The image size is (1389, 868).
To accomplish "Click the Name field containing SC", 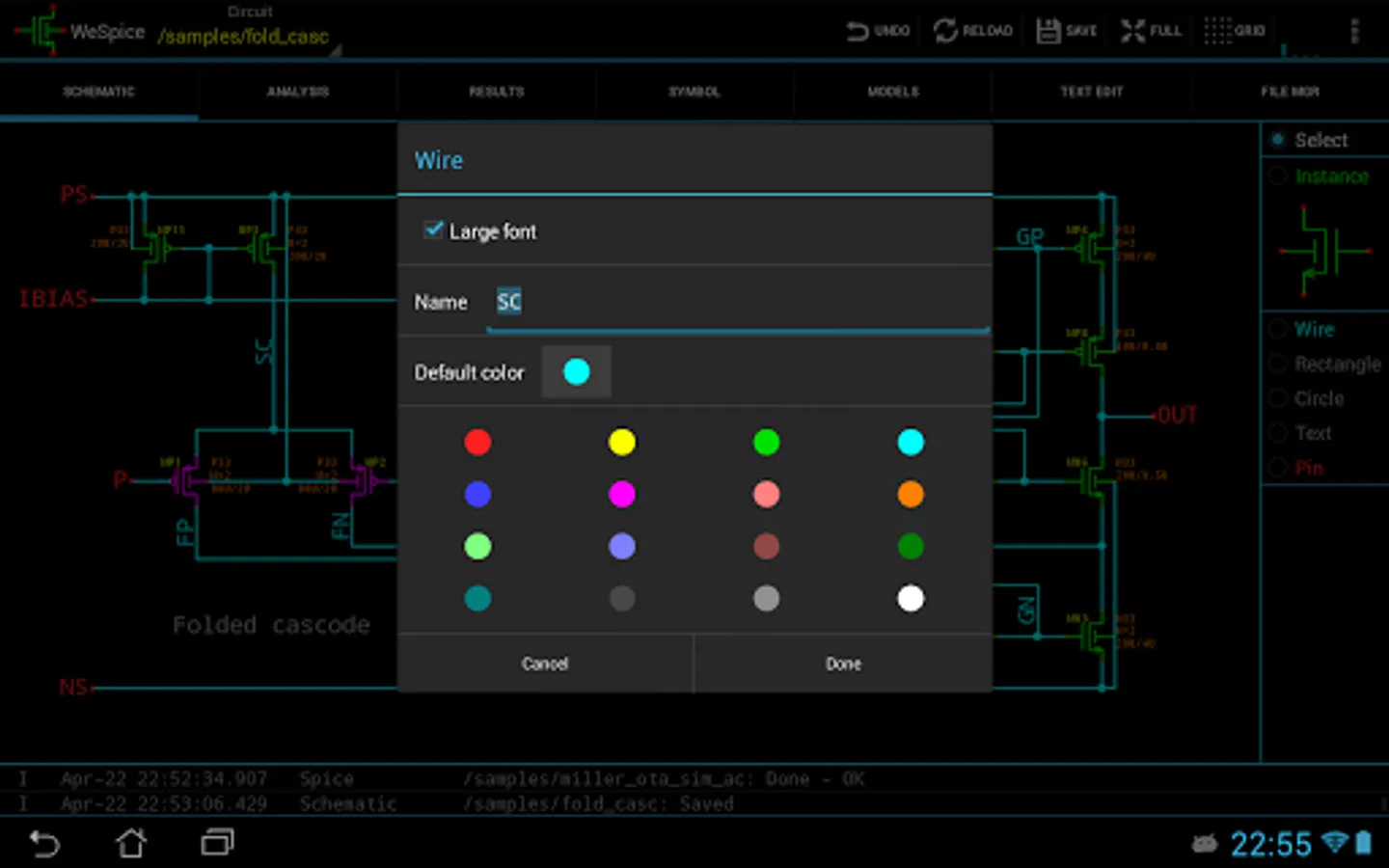I will coord(738,302).
